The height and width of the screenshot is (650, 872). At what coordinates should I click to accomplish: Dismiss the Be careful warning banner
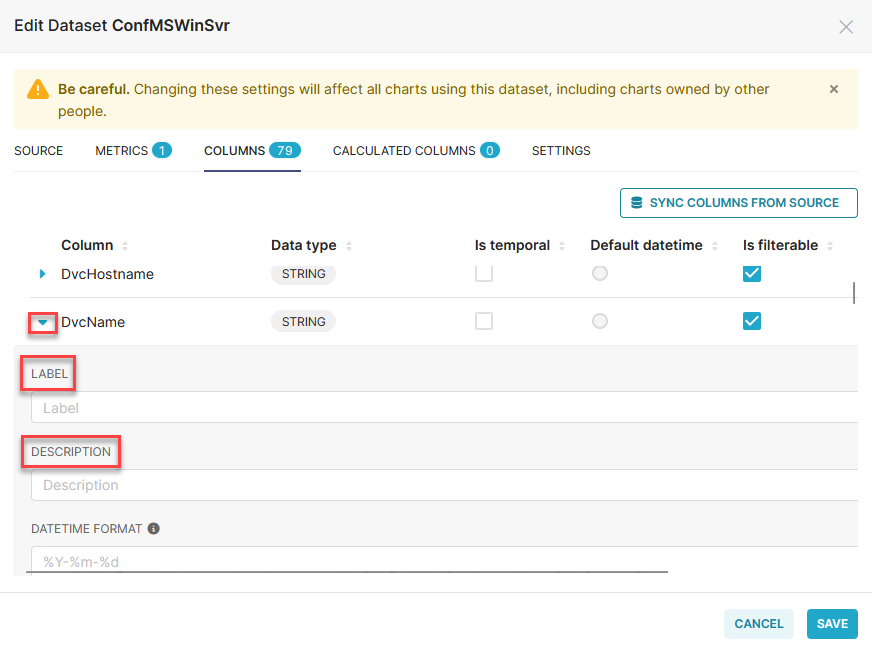point(834,89)
